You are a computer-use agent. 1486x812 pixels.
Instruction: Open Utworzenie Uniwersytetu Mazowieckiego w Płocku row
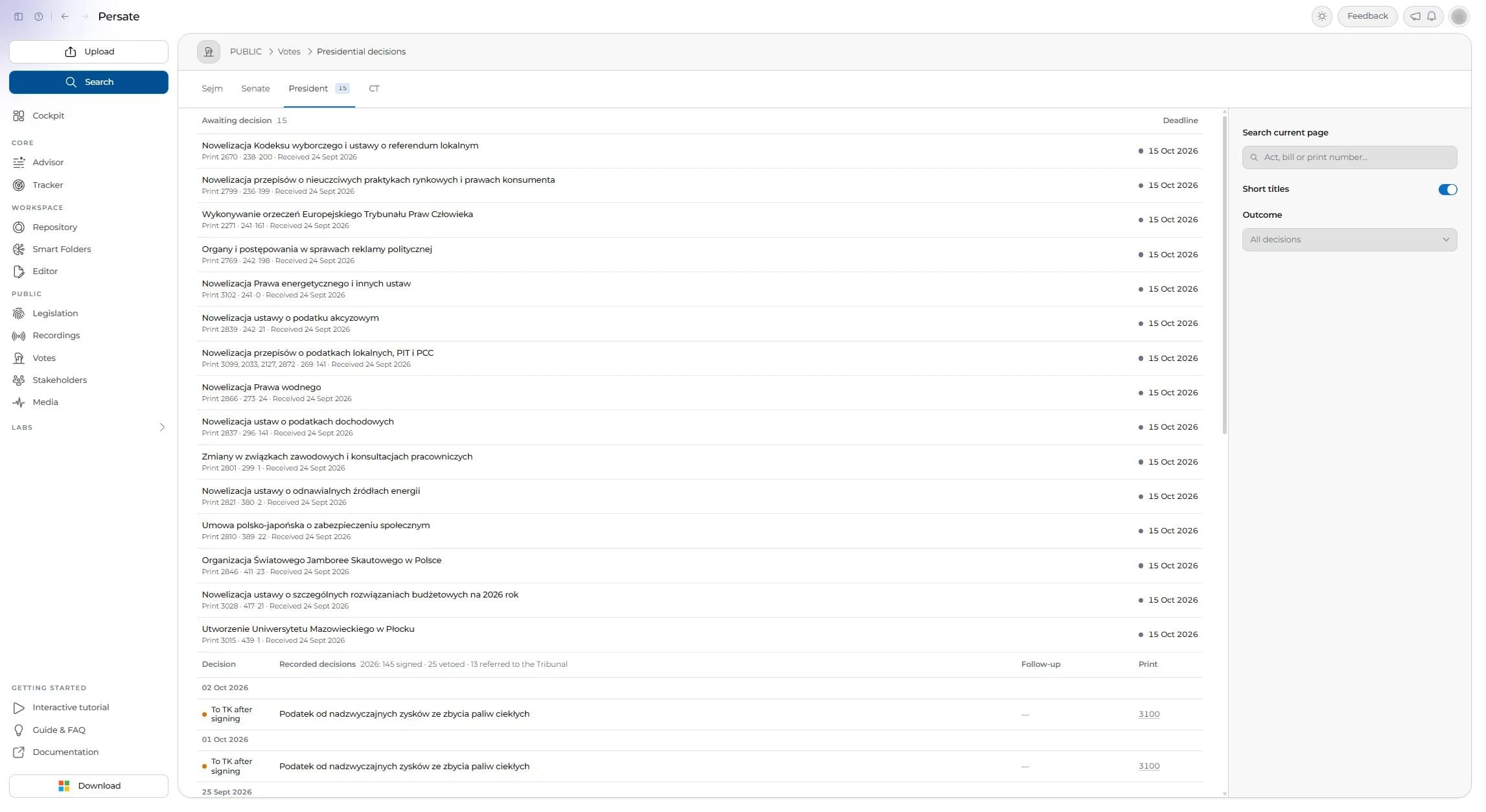coord(699,634)
